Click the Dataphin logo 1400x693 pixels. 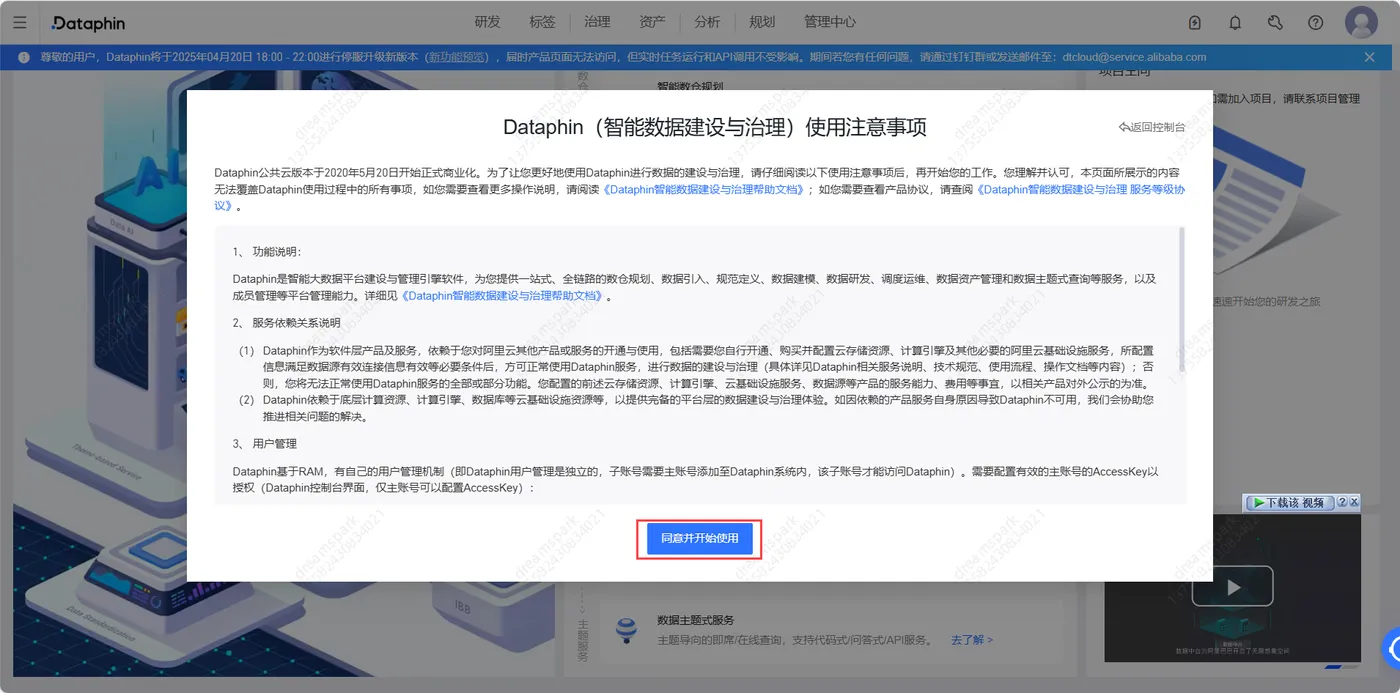(x=88, y=23)
